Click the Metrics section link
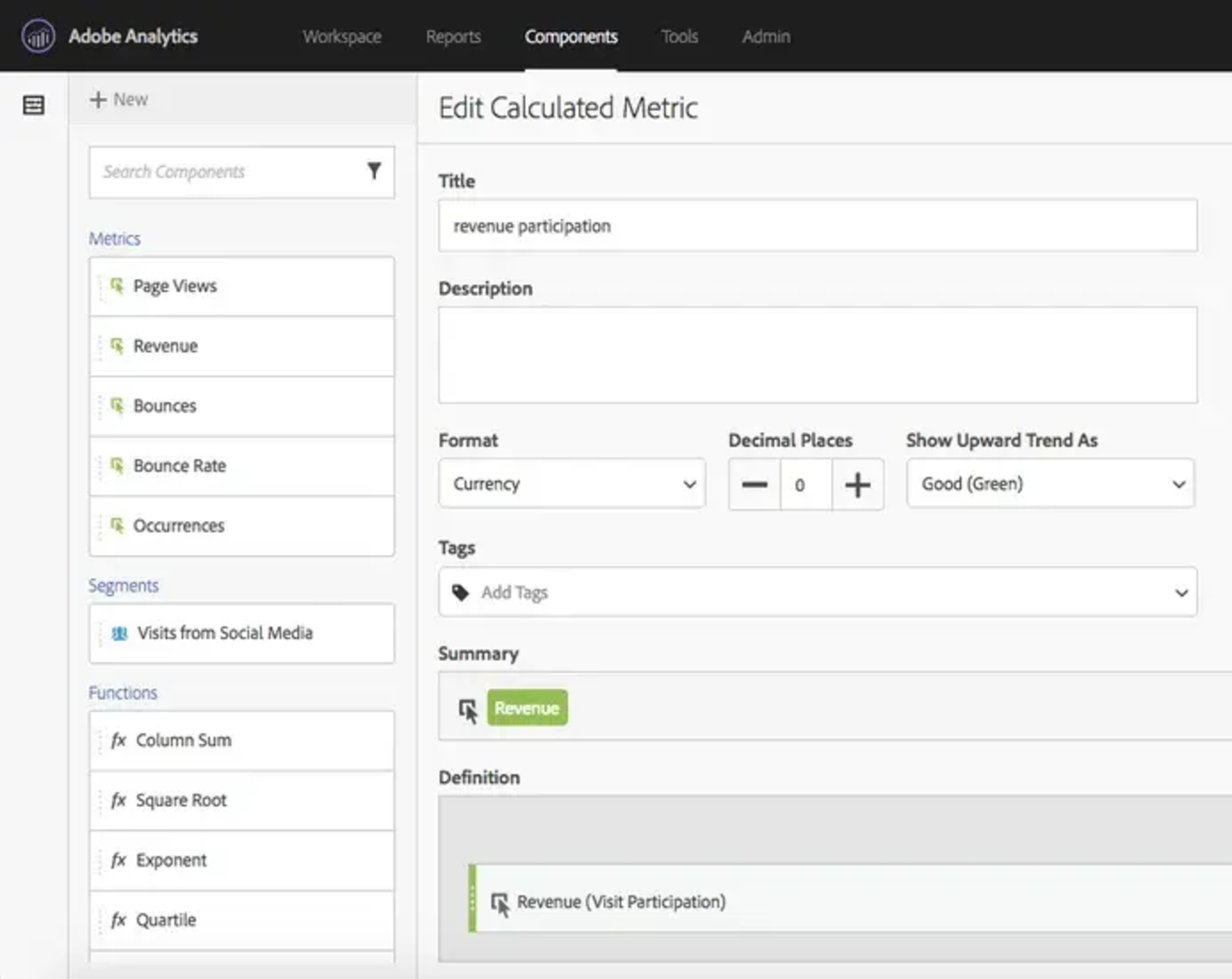The image size is (1232, 979). click(x=114, y=239)
